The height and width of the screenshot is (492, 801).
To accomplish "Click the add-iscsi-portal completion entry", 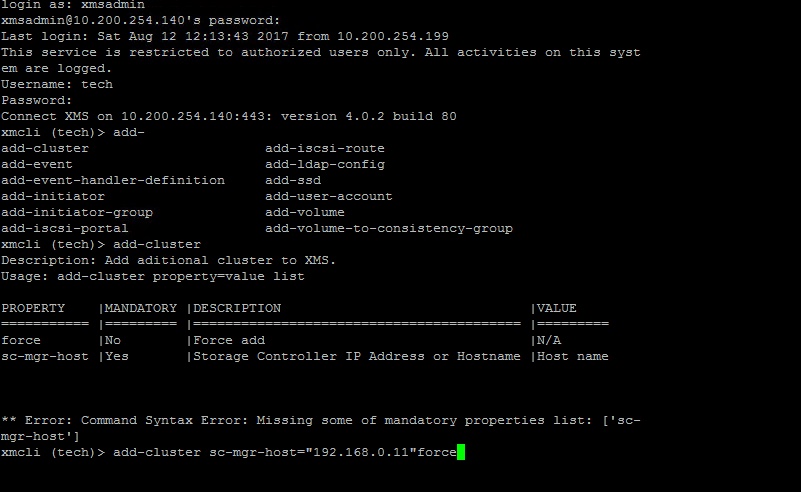I will (65, 228).
